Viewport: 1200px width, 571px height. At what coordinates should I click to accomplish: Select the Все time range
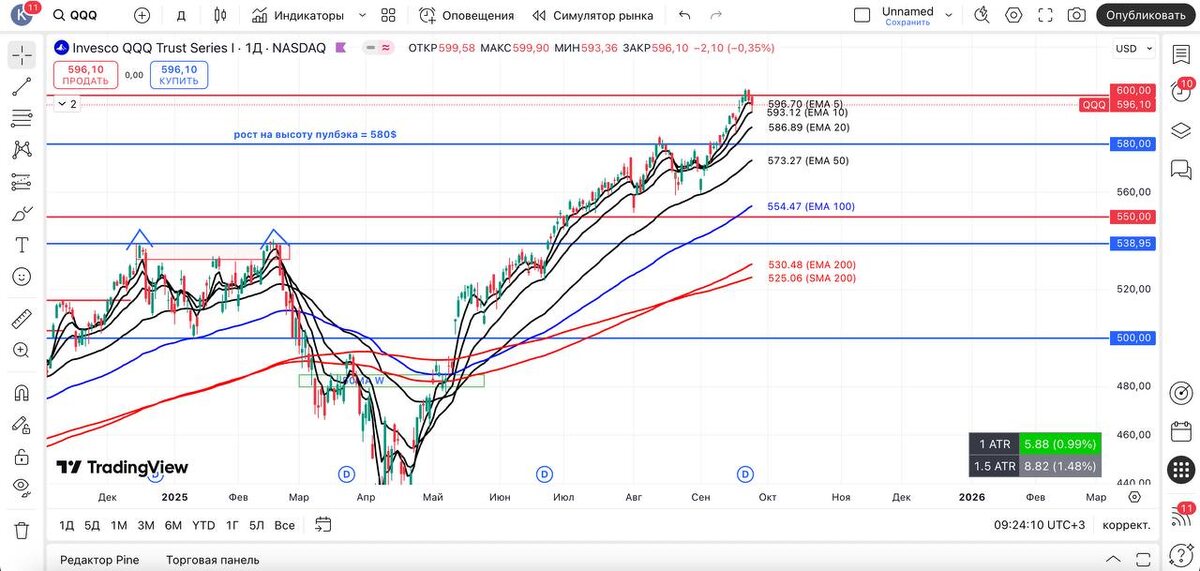[285, 525]
